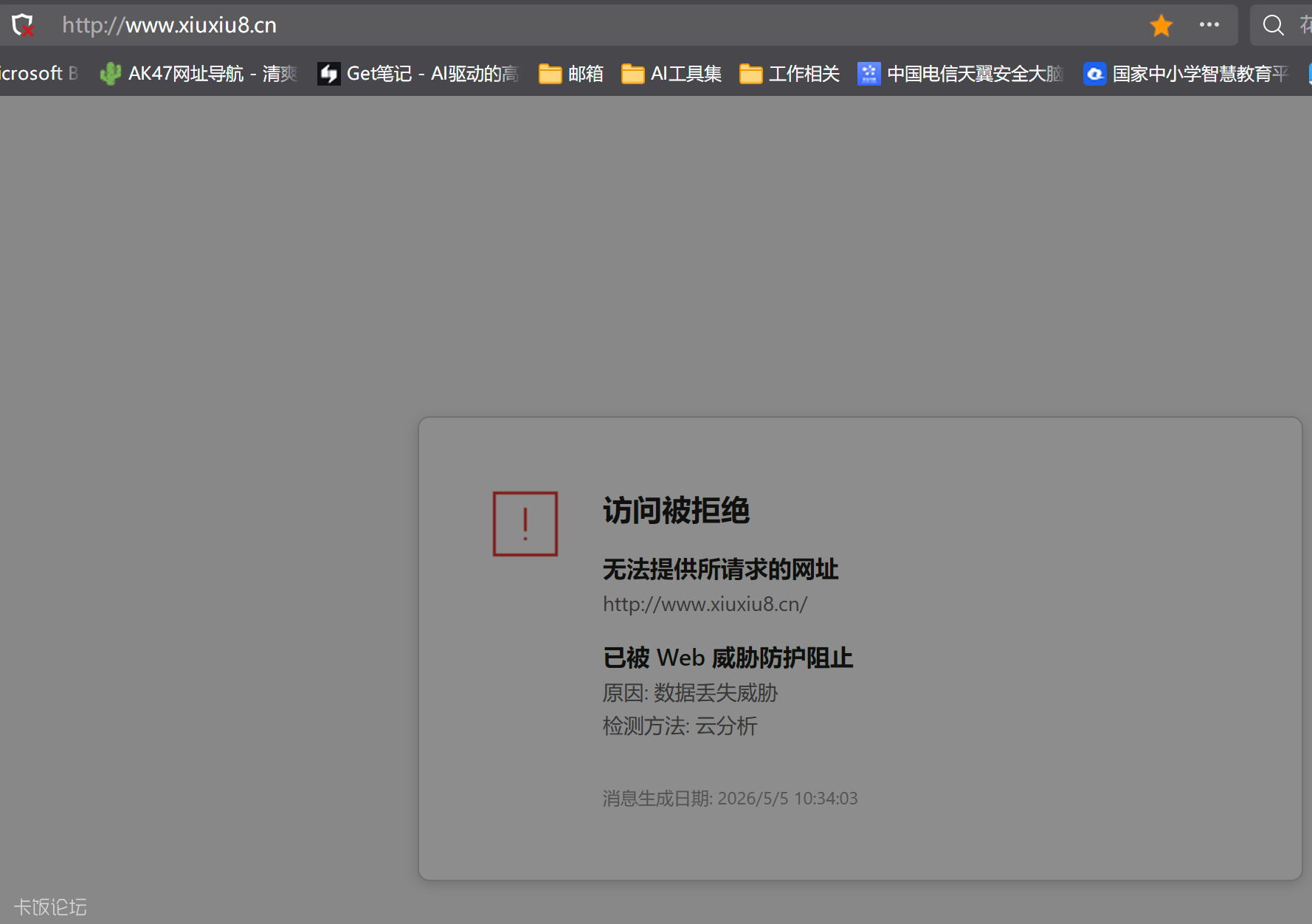Image resolution: width=1312 pixels, height=924 pixels.
Task: Click the 中国电信天翼安全大脑 favicon
Action: coord(869,73)
